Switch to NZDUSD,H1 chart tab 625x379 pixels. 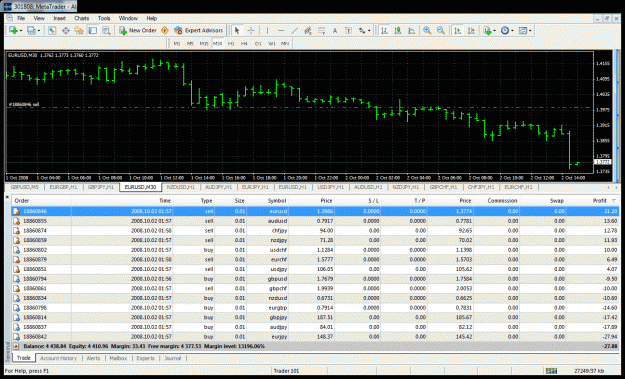point(181,187)
